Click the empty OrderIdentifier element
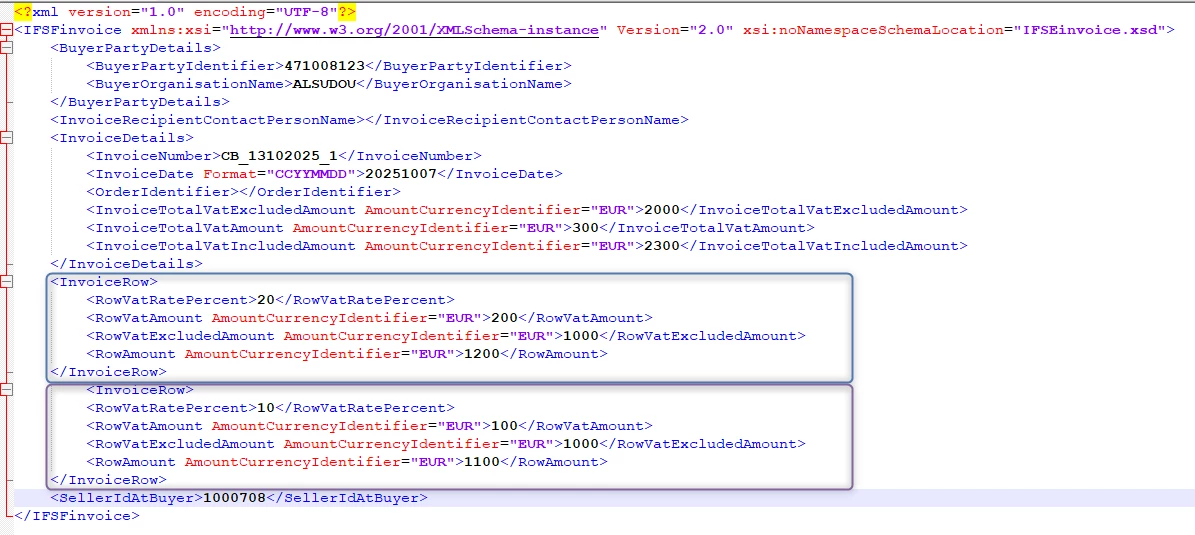Image resolution: width=1195 pixels, height=535 pixels. point(244,192)
